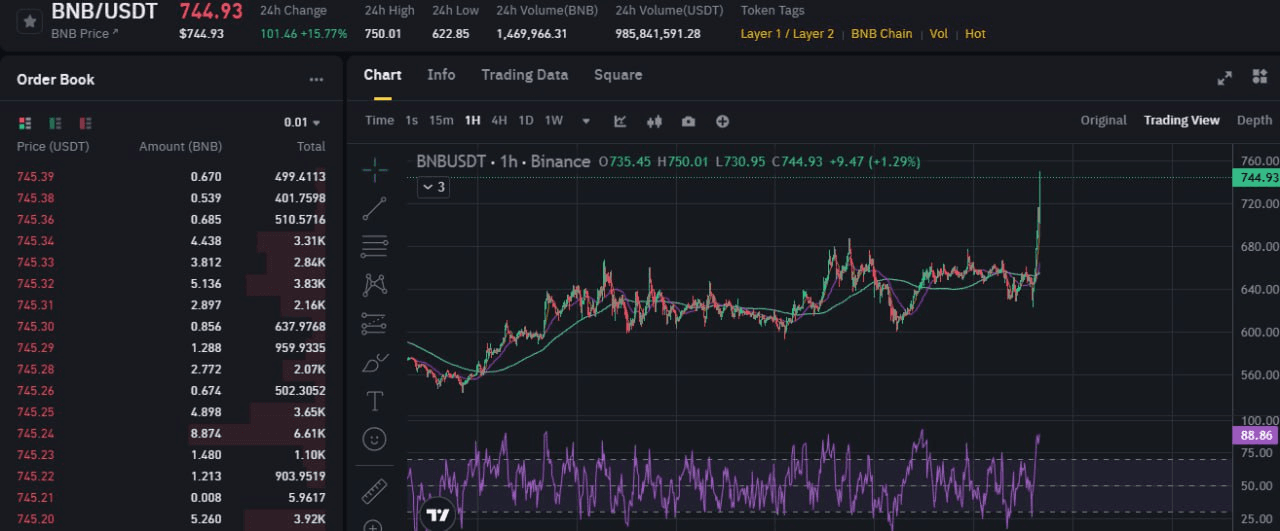Open the Trading Data tab
Image resolution: width=1280 pixels, height=531 pixels.
point(524,75)
